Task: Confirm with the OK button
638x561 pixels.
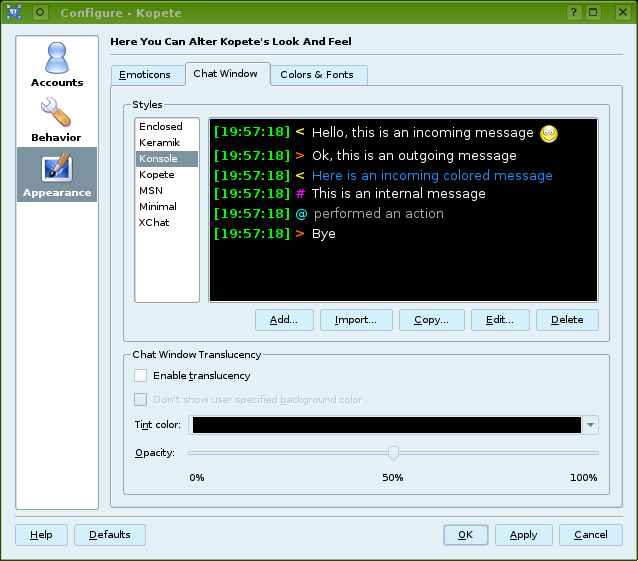Action: 465,535
